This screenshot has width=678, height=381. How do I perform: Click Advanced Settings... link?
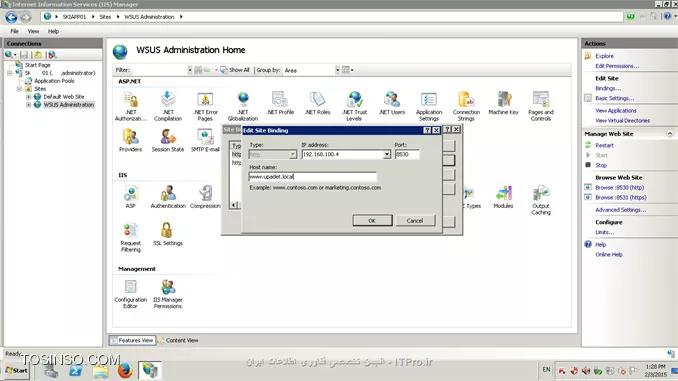click(620, 210)
